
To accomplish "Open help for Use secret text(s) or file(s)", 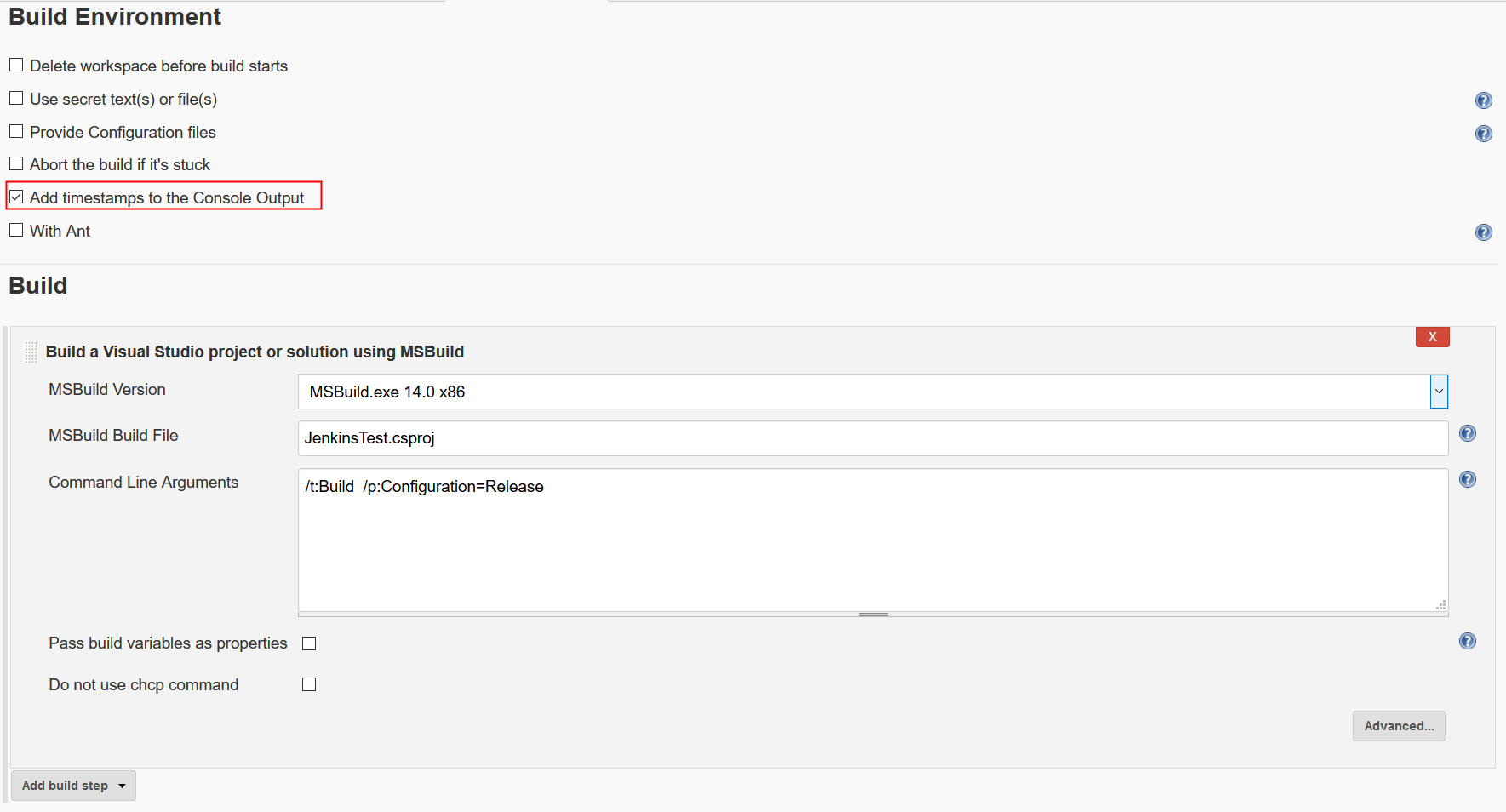I will click(1483, 100).
